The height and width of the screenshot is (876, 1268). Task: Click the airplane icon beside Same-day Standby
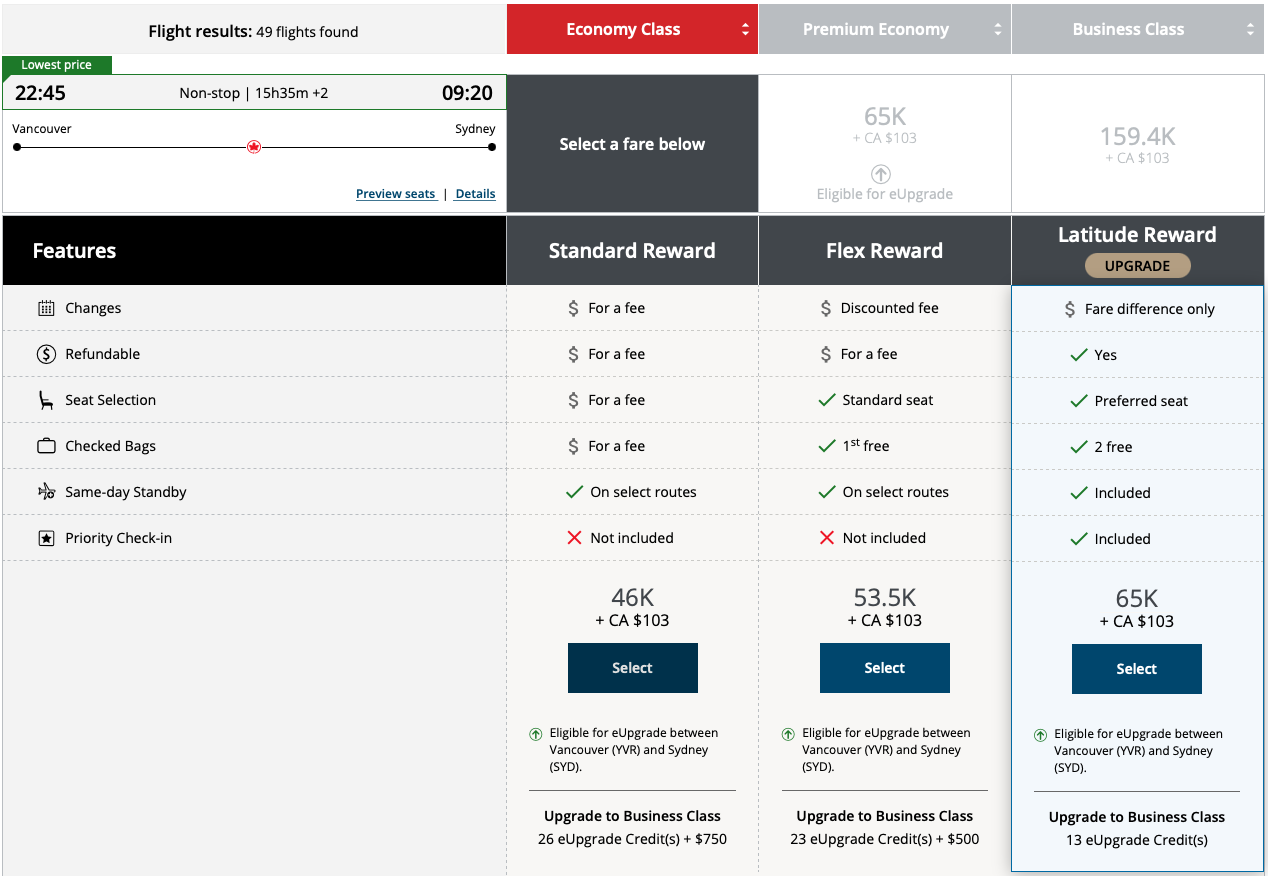pyautogui.click(x=46, y=492)
